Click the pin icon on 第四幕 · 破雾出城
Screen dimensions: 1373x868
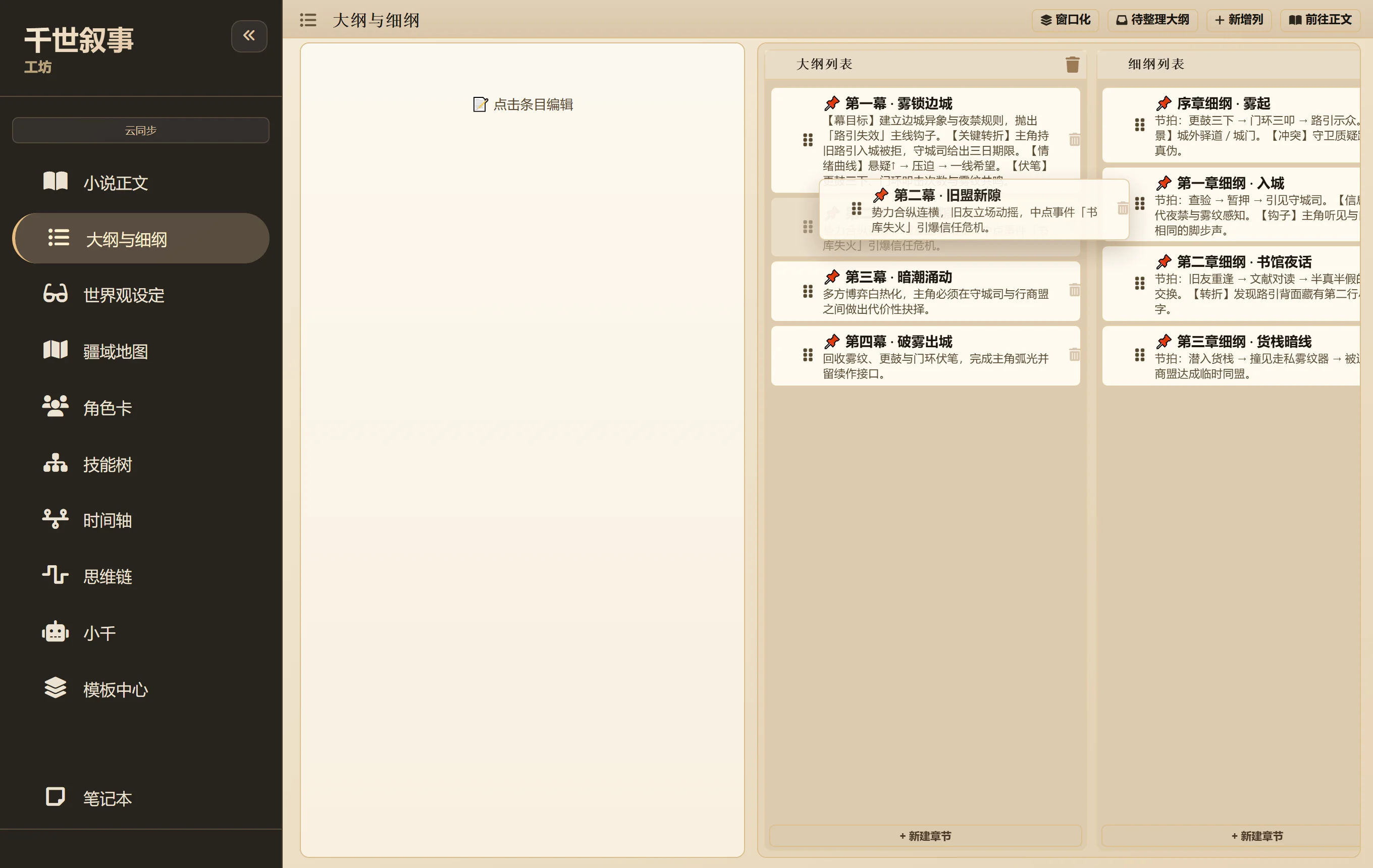point(832,341)
